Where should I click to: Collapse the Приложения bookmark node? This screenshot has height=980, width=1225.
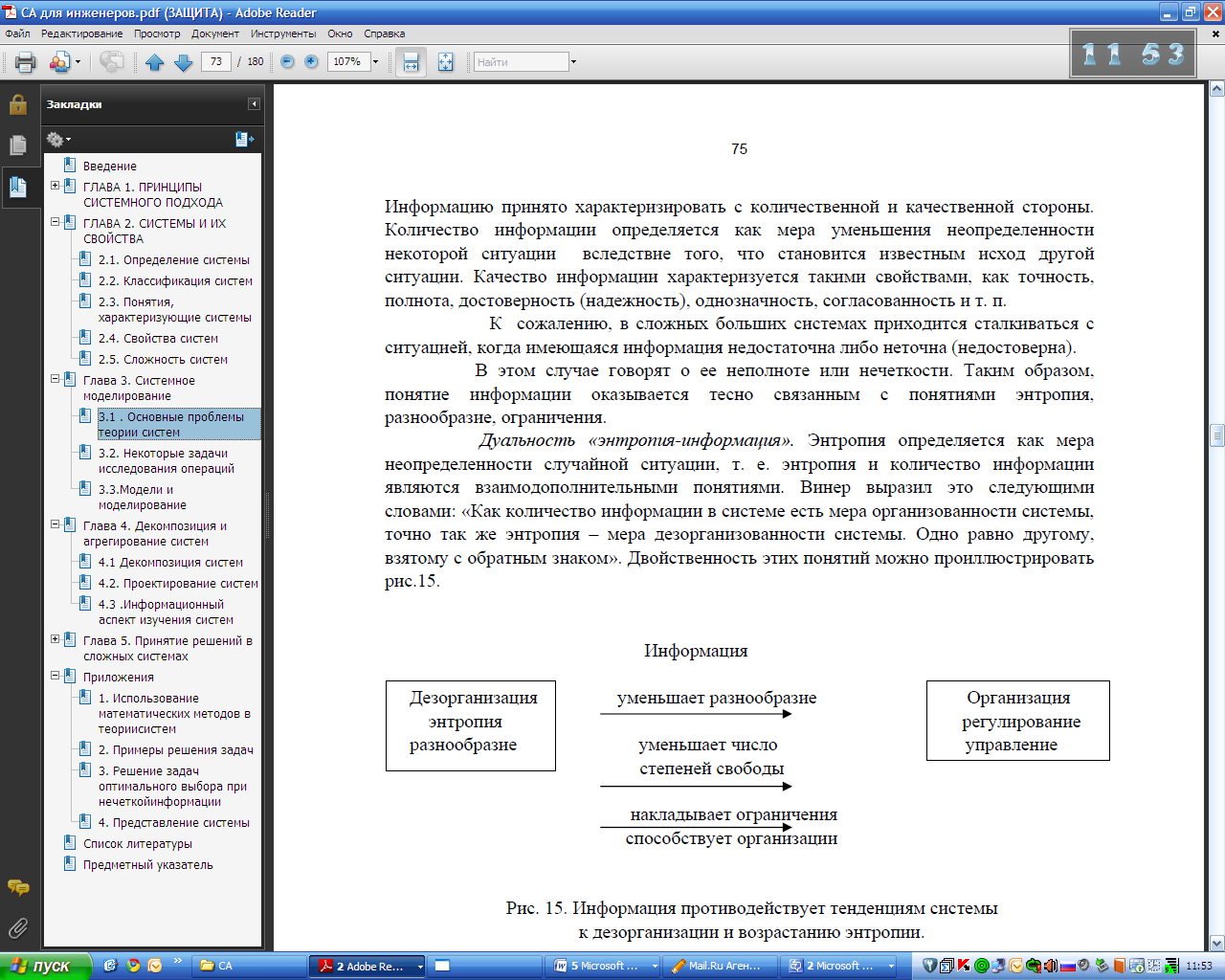click(55, 676)
